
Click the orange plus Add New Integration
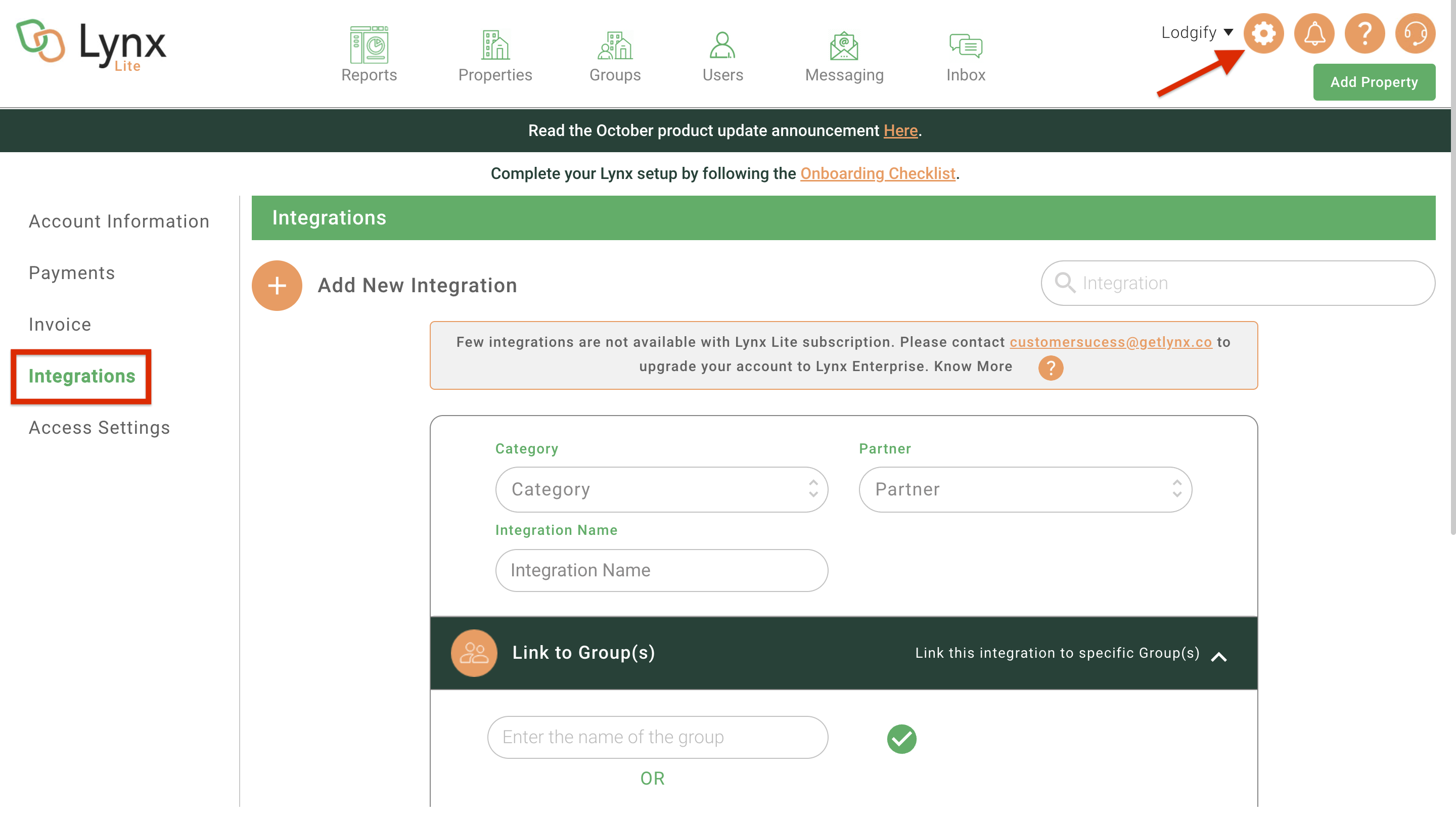pyautogui.click(x=277, y=286)
